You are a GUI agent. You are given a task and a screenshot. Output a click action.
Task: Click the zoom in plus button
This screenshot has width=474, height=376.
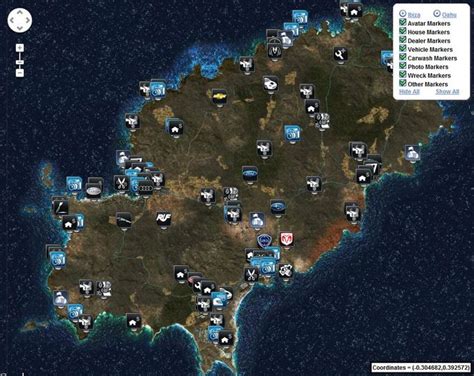point(20,48)
